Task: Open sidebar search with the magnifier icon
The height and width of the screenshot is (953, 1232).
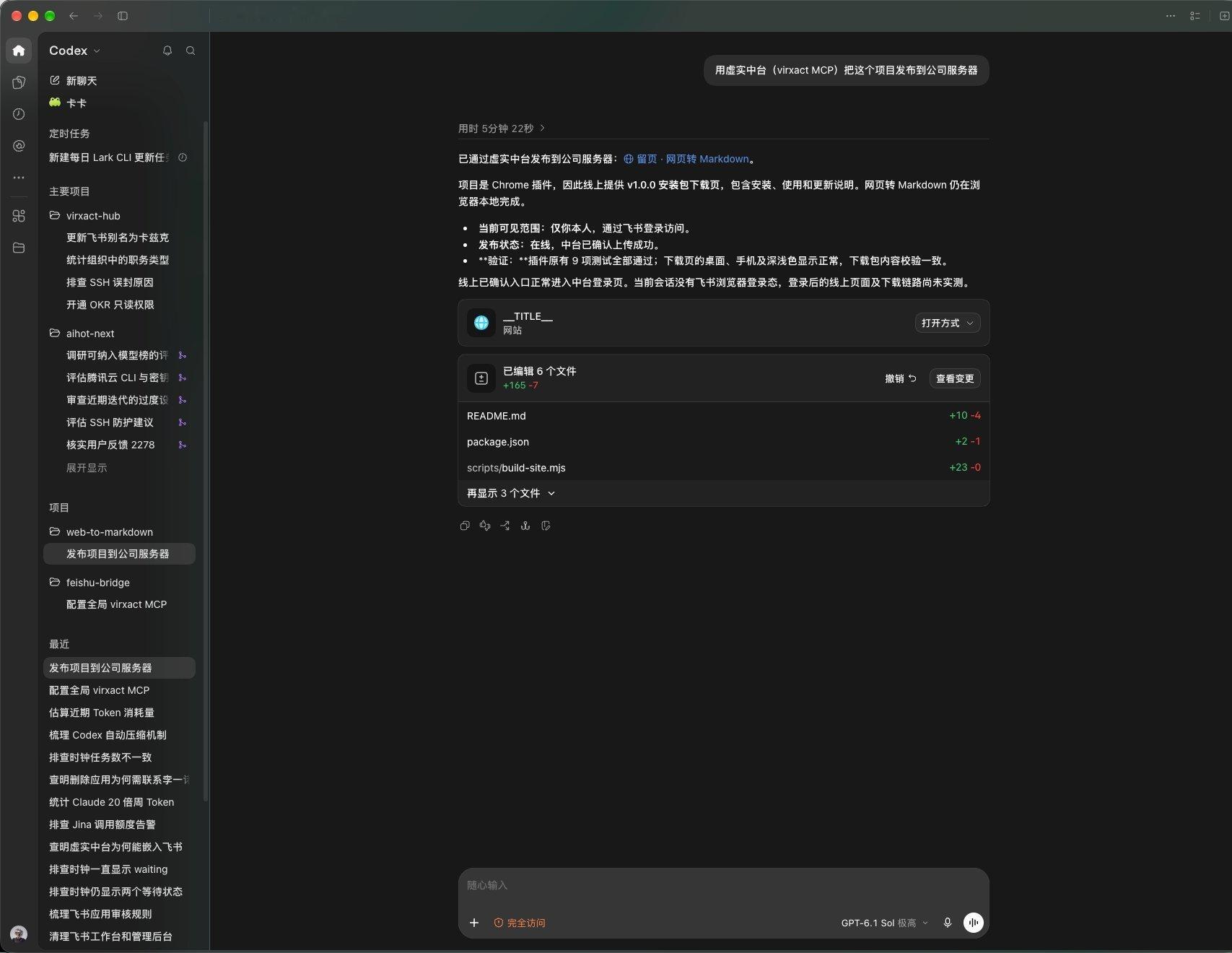Action: [191, 51]
